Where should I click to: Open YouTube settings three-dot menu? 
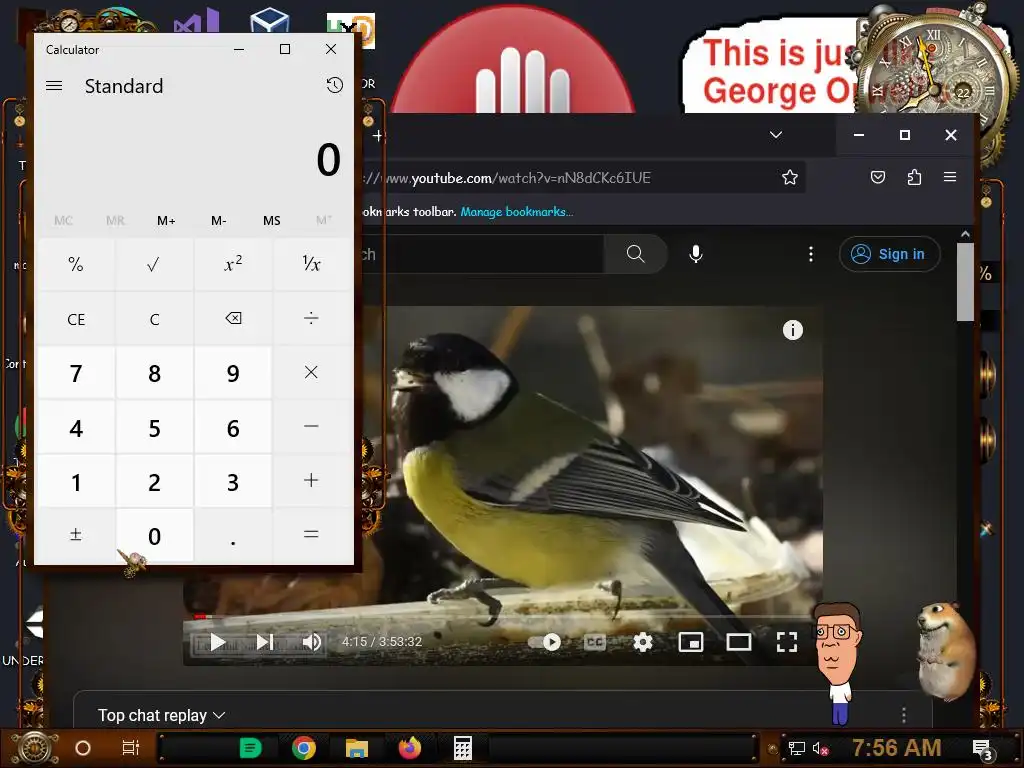tap(810, 254)
